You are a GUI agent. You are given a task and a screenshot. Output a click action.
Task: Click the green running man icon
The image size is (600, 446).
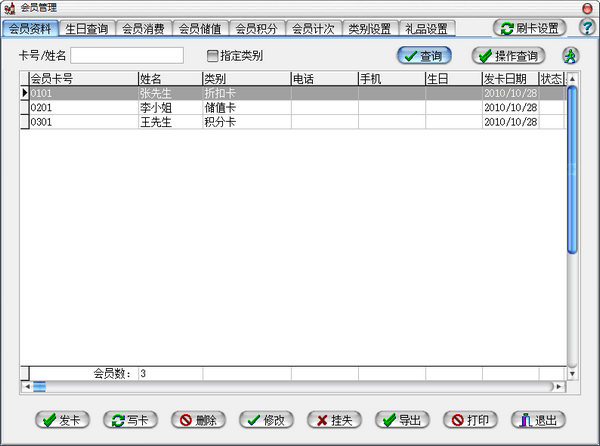(x=570, y=56)
